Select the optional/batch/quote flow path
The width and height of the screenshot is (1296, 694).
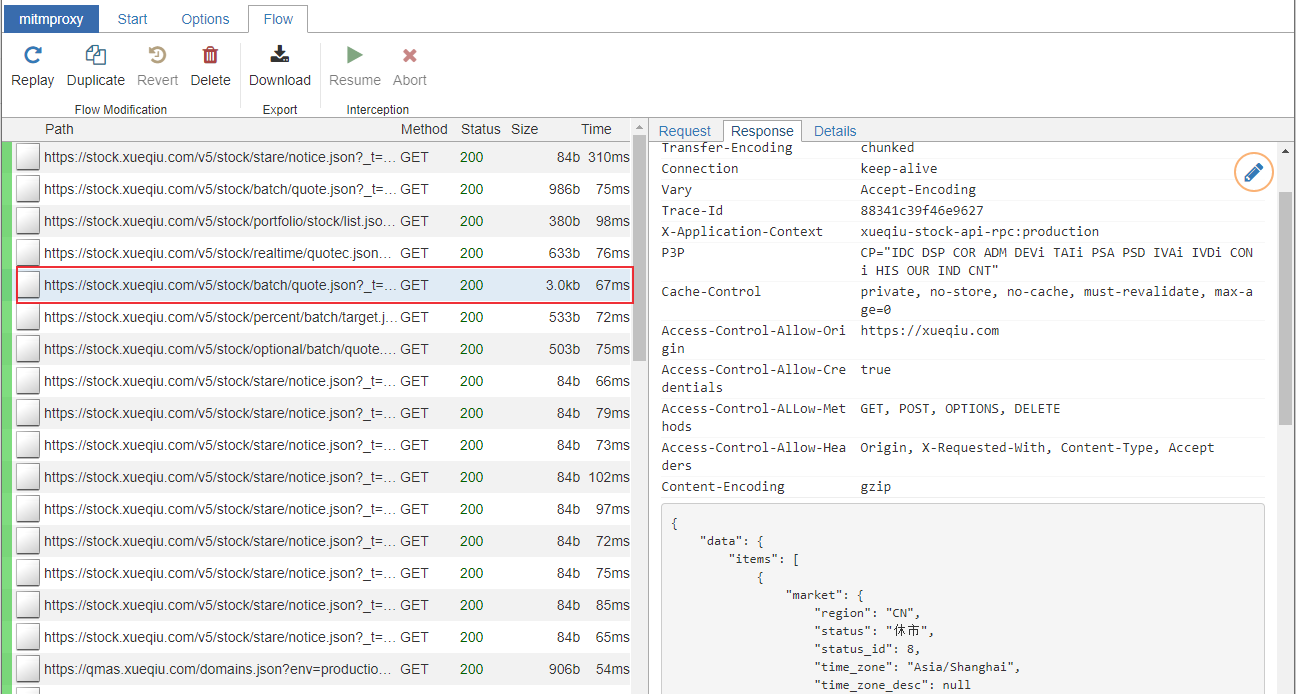(x=220, y=349)
